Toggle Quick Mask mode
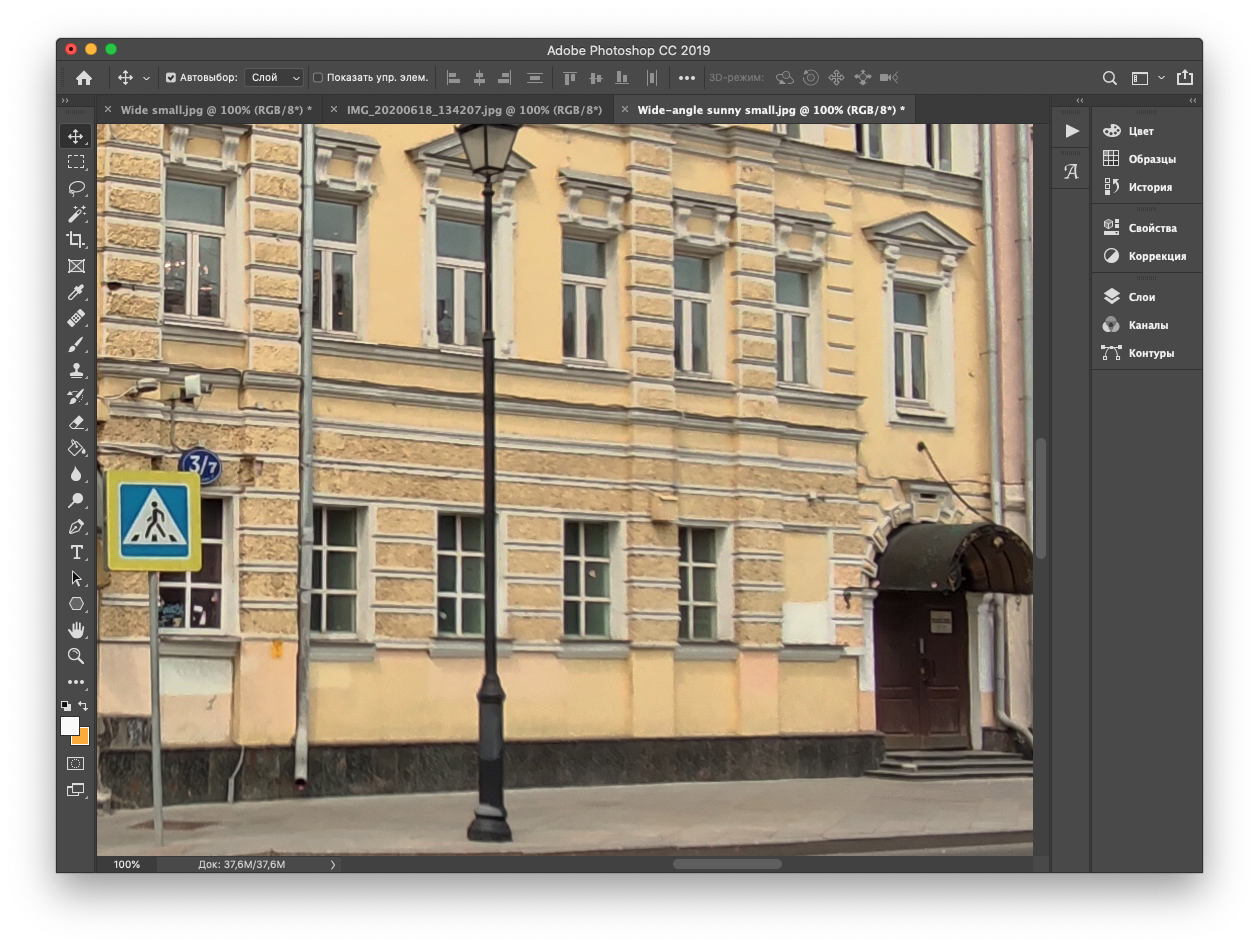This screenshot has height=947, width=1259. pyautogui.click(x=76, y=763)
